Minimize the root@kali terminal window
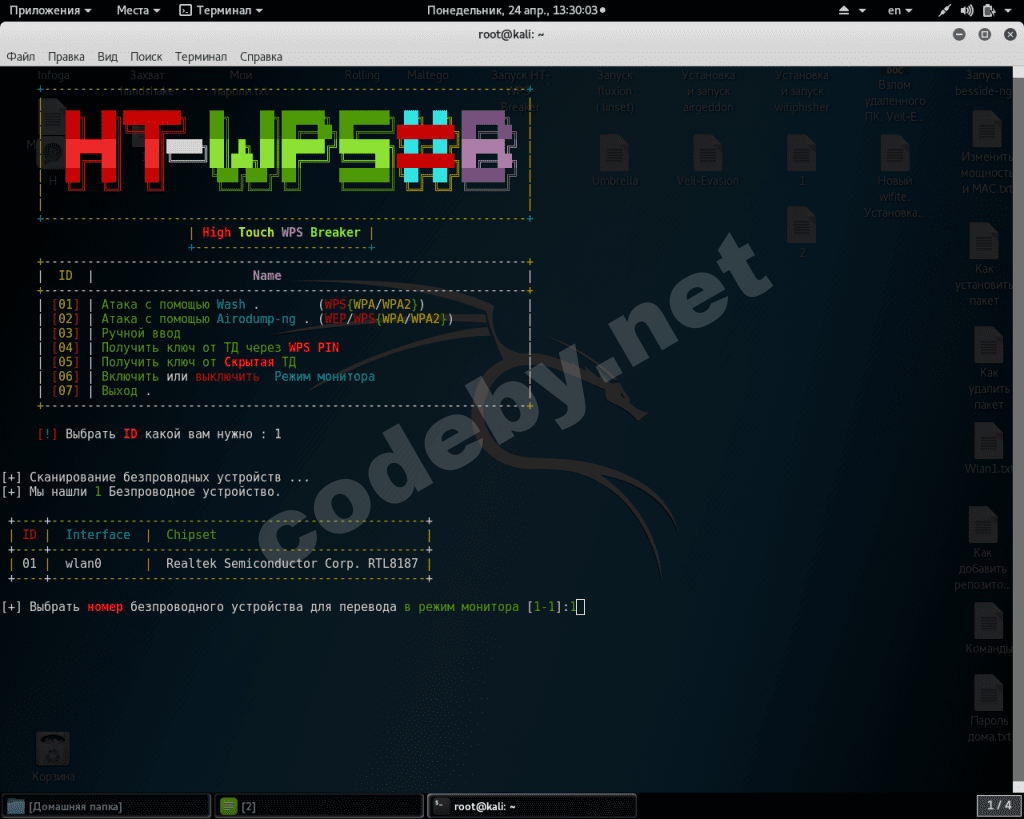The width and height of the screenshot is (1024, 819). 959,35
